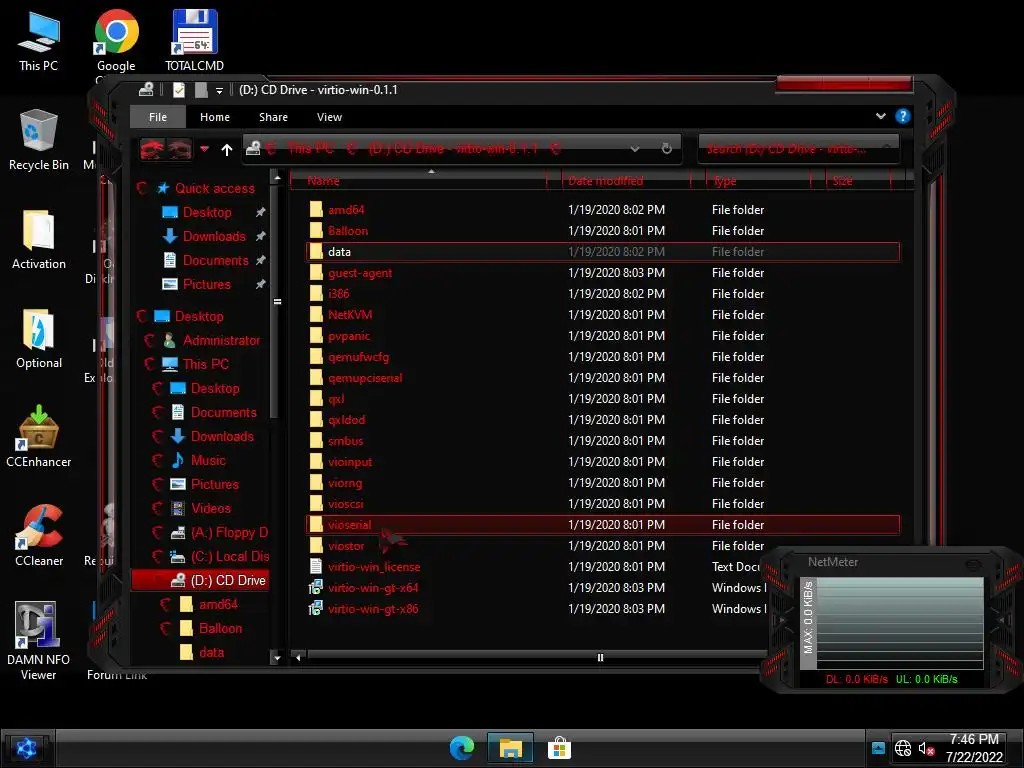Sort by the Name column header
Image resolution: width=1024 pixels, height=768 pixels.
(x=421, y=180)
